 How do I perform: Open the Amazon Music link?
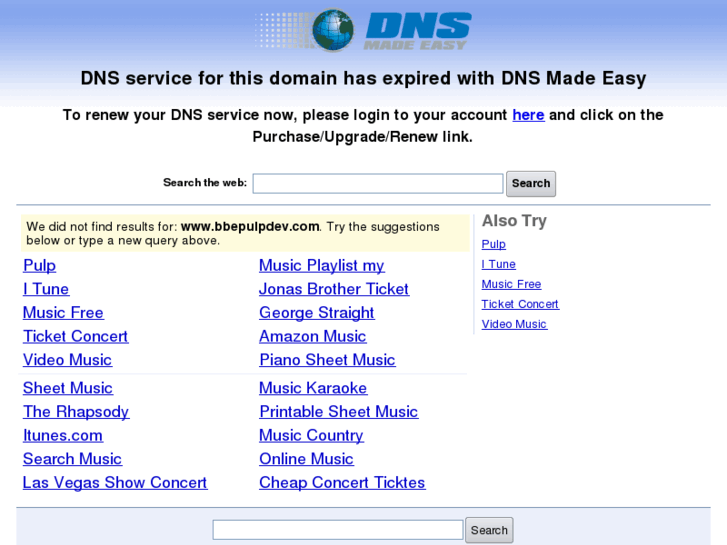(x=312, y=336)
